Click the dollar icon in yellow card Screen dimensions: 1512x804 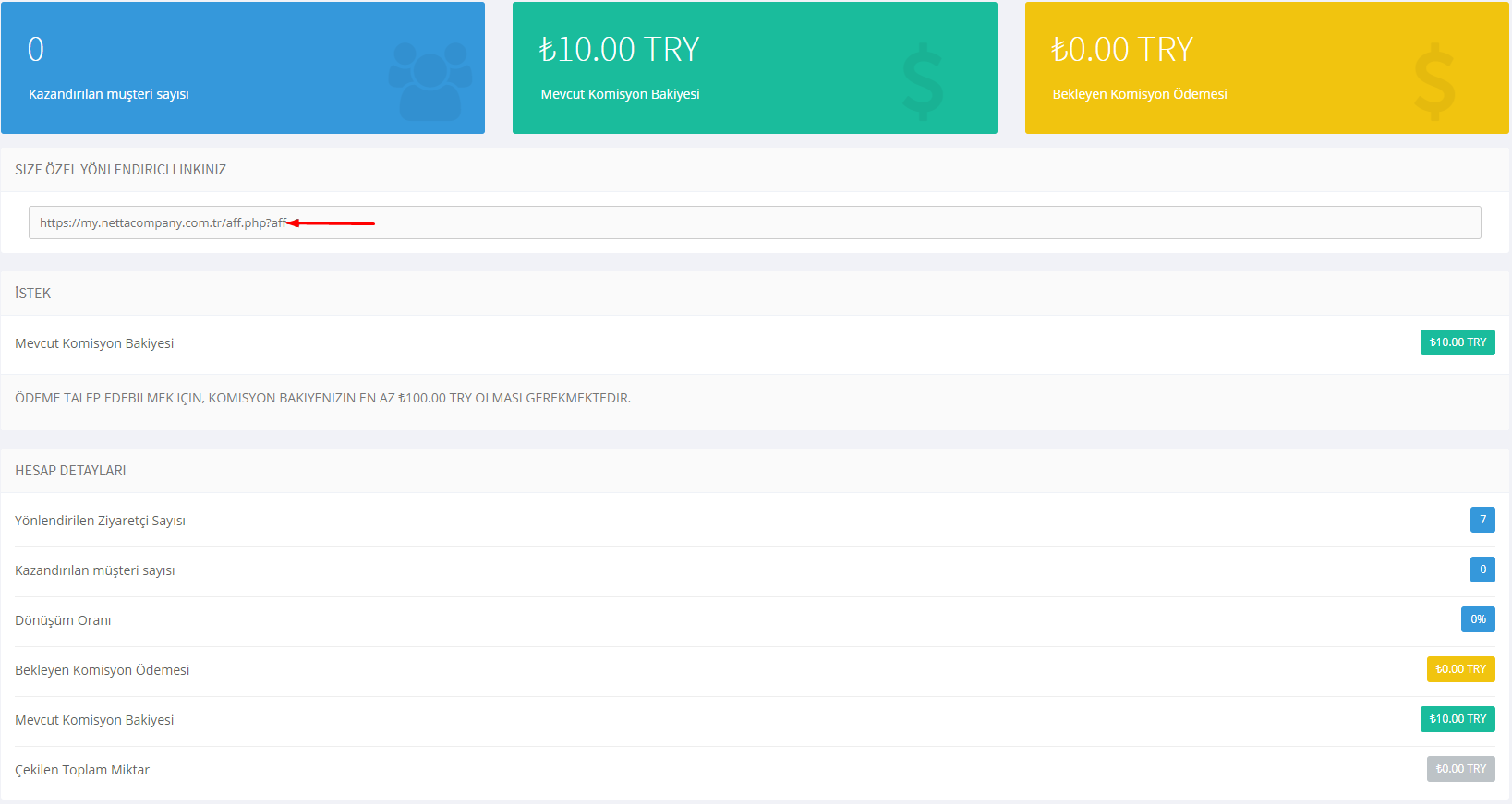pos(1434,83)
